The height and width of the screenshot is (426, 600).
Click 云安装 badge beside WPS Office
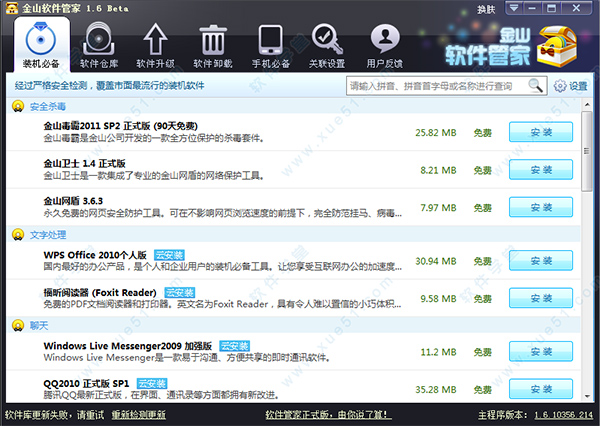pos(169,255)
